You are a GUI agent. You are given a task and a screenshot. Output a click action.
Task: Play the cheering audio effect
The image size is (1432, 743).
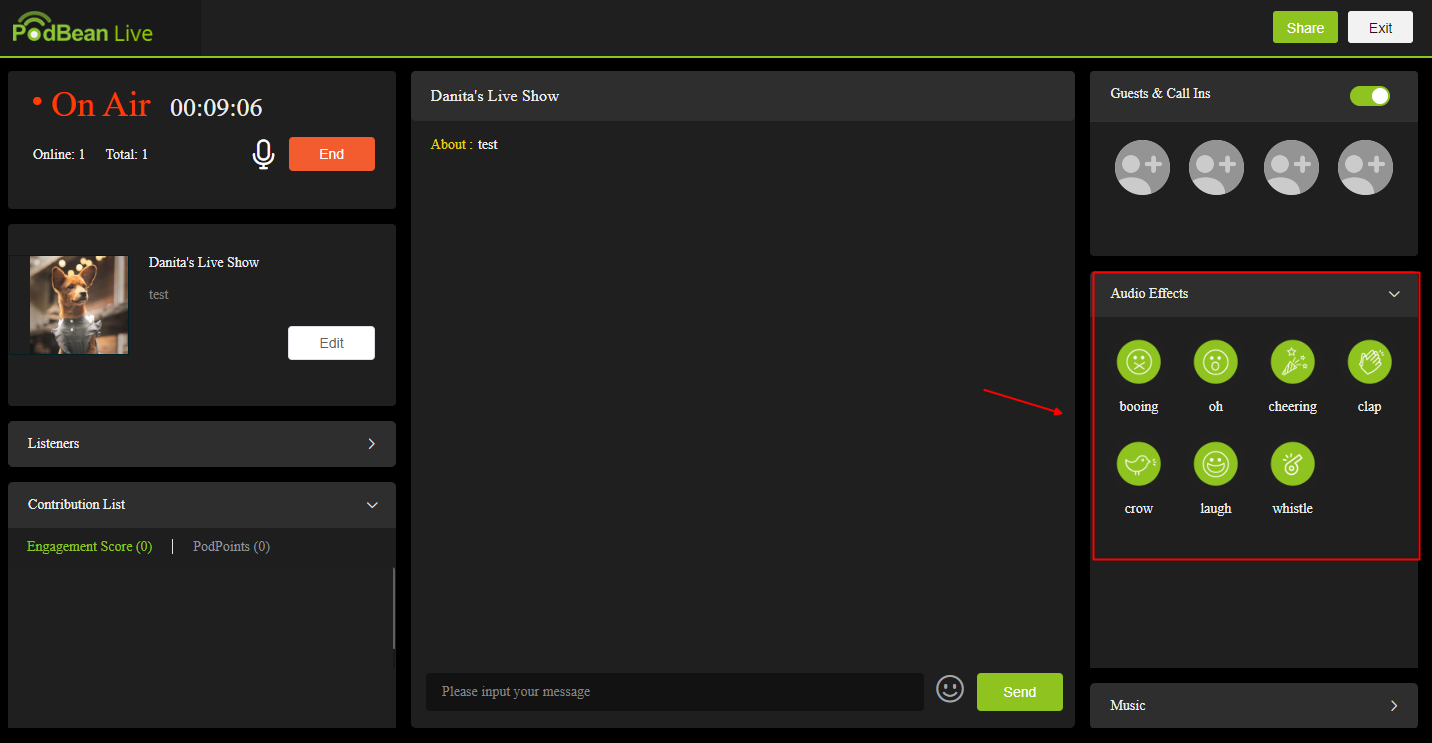tap(1292, 361)
